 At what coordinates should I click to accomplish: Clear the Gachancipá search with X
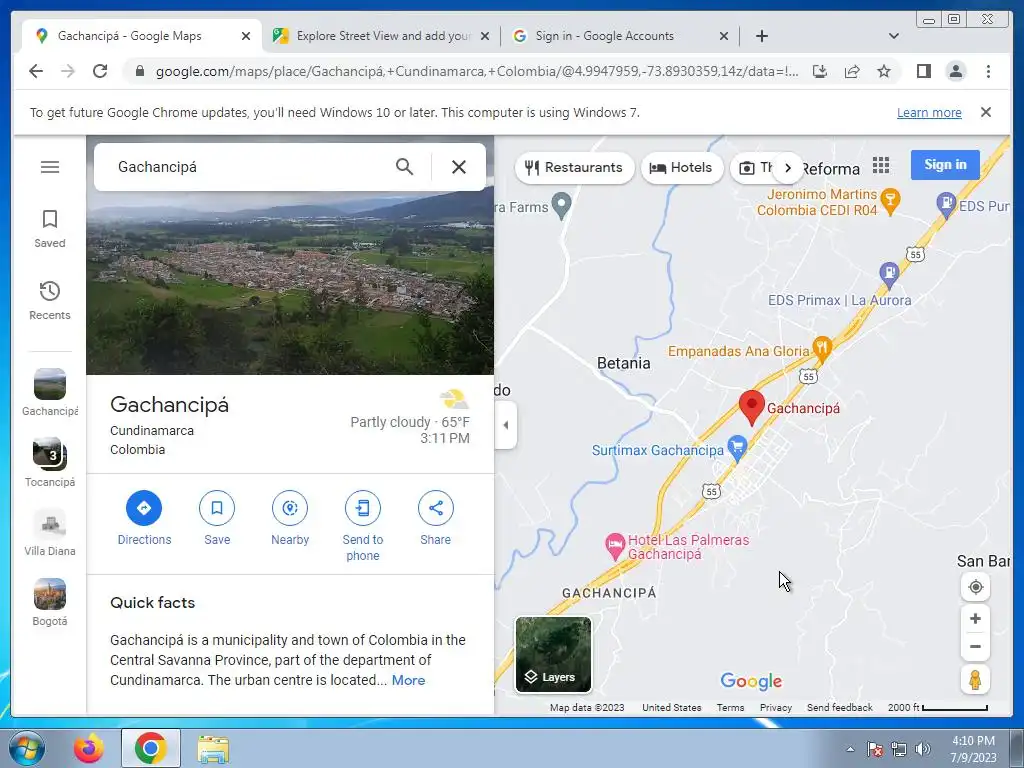(x=458, y=167)
